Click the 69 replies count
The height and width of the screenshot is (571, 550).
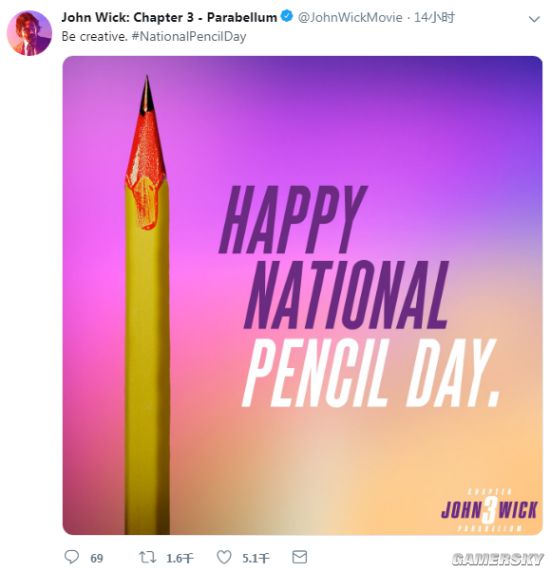point(97,558)
